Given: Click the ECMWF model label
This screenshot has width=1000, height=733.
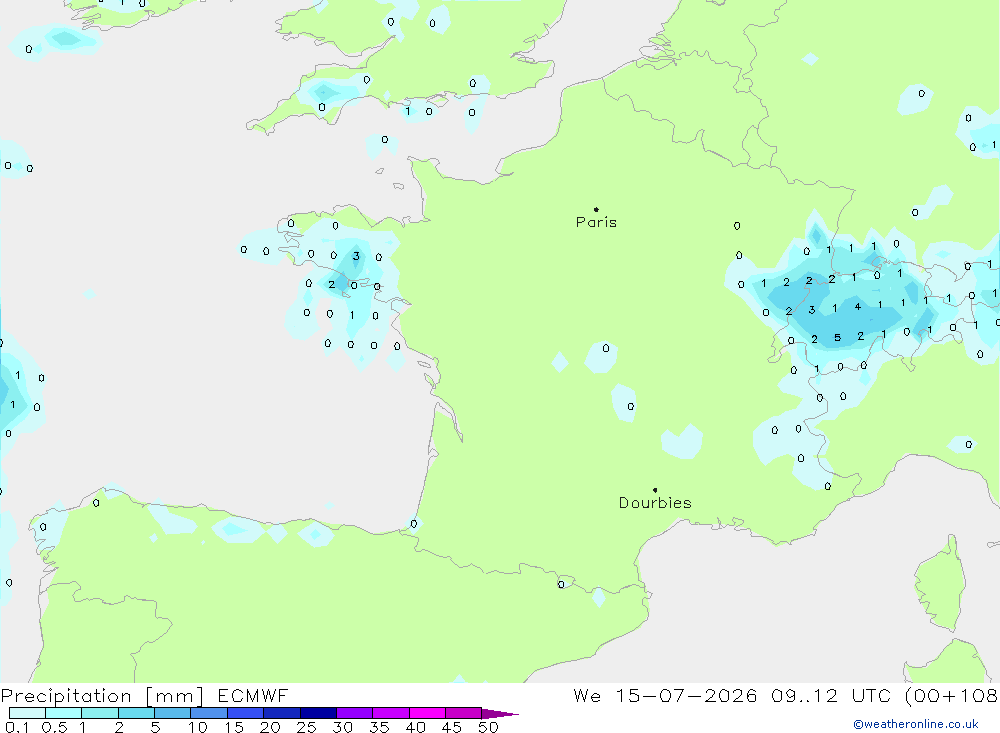Looking at the screenshot, I should [x=253, y=695].
